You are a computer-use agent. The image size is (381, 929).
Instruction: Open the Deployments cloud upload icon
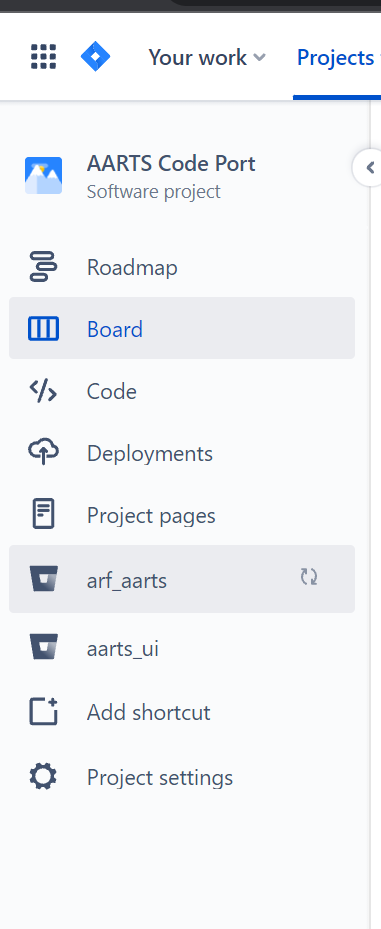43,453
